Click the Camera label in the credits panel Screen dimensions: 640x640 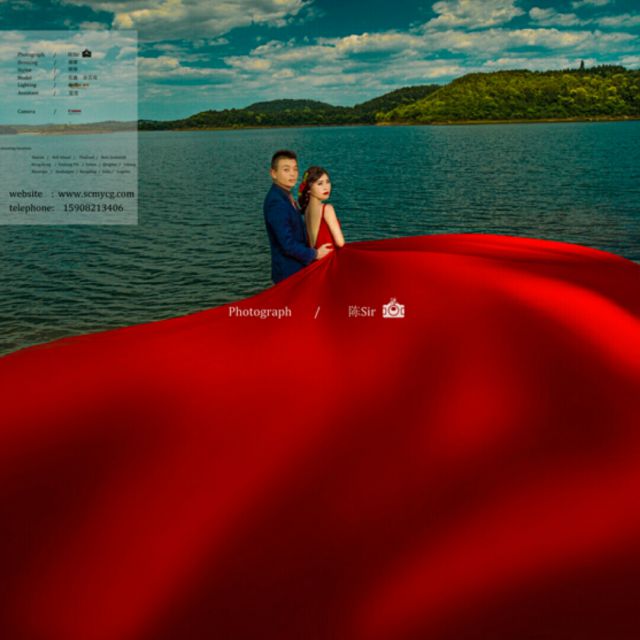26,111
